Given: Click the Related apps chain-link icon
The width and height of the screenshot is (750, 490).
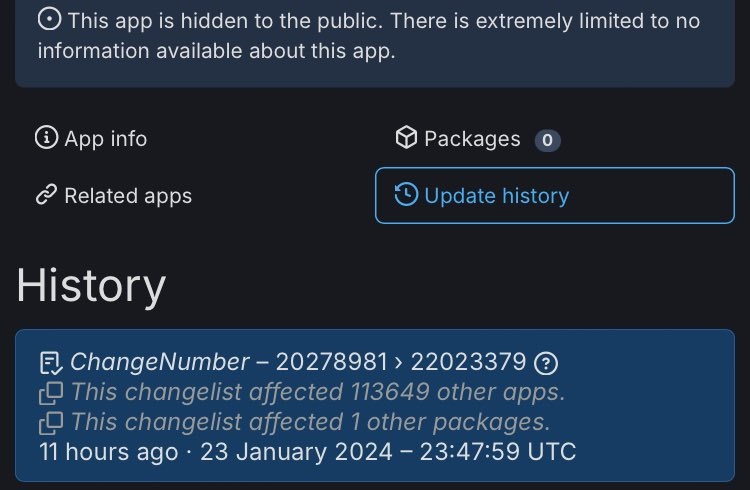Looking at the screenshot, I should tap(46, 196).
